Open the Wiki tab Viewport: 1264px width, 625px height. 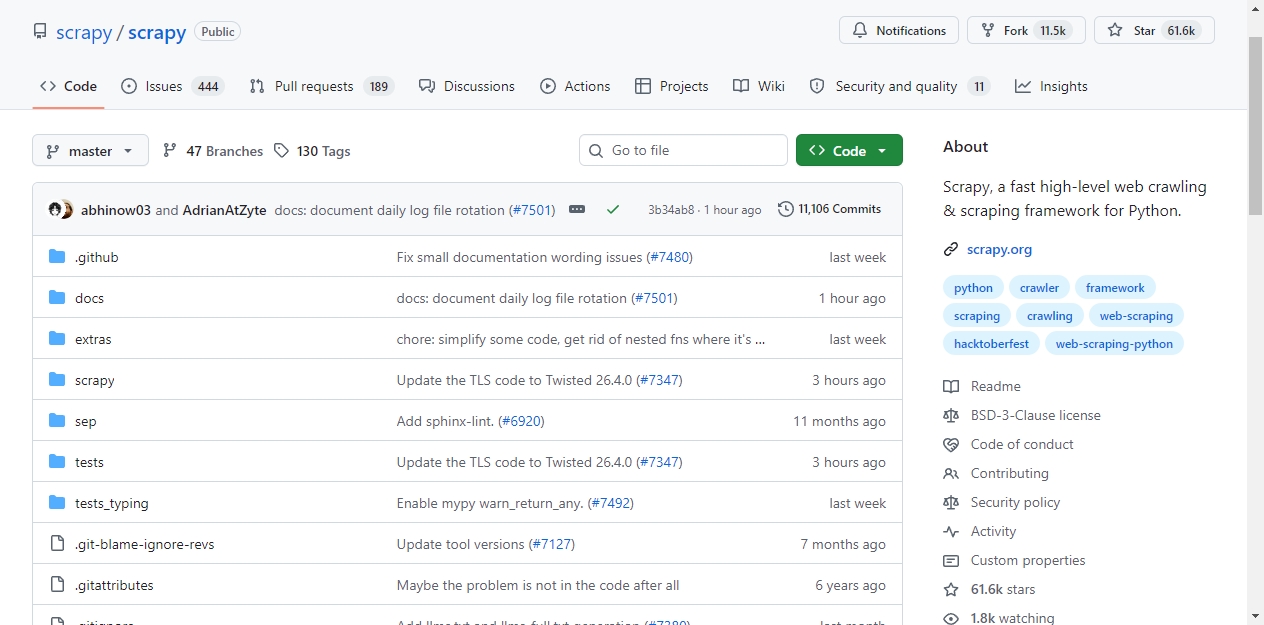click(759, 86)
